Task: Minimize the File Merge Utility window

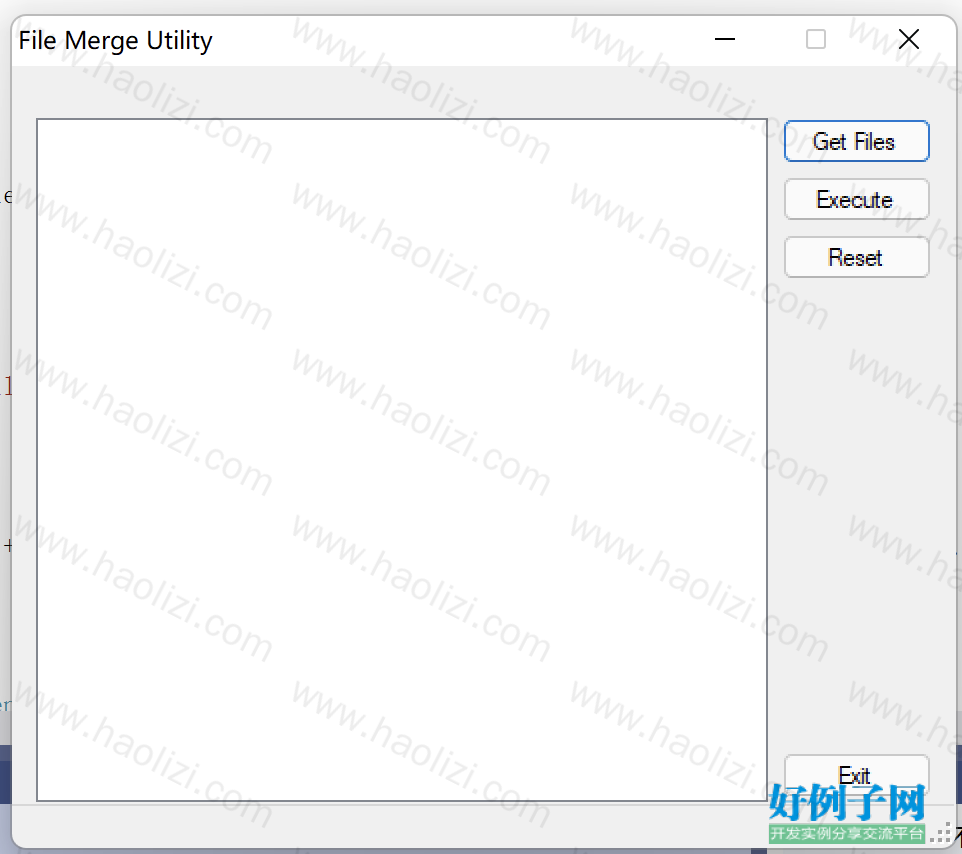Action: 725,40
